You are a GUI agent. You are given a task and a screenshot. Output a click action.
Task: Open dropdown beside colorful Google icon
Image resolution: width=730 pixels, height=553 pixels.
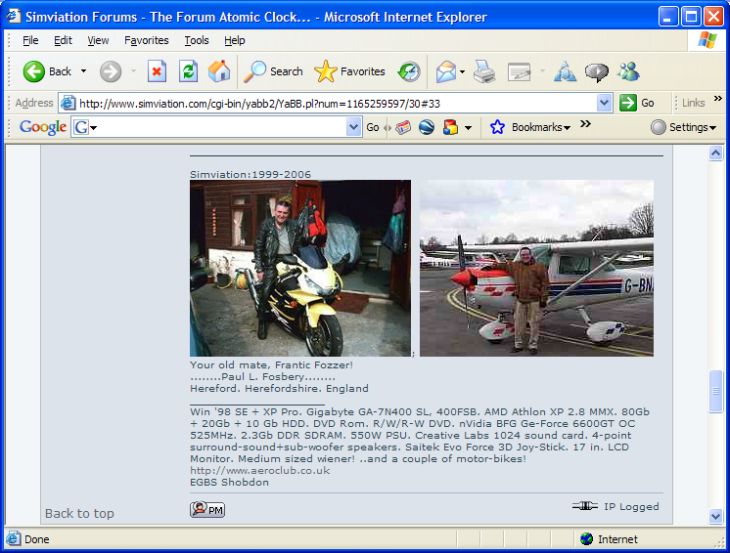click(x=468, y=128)
